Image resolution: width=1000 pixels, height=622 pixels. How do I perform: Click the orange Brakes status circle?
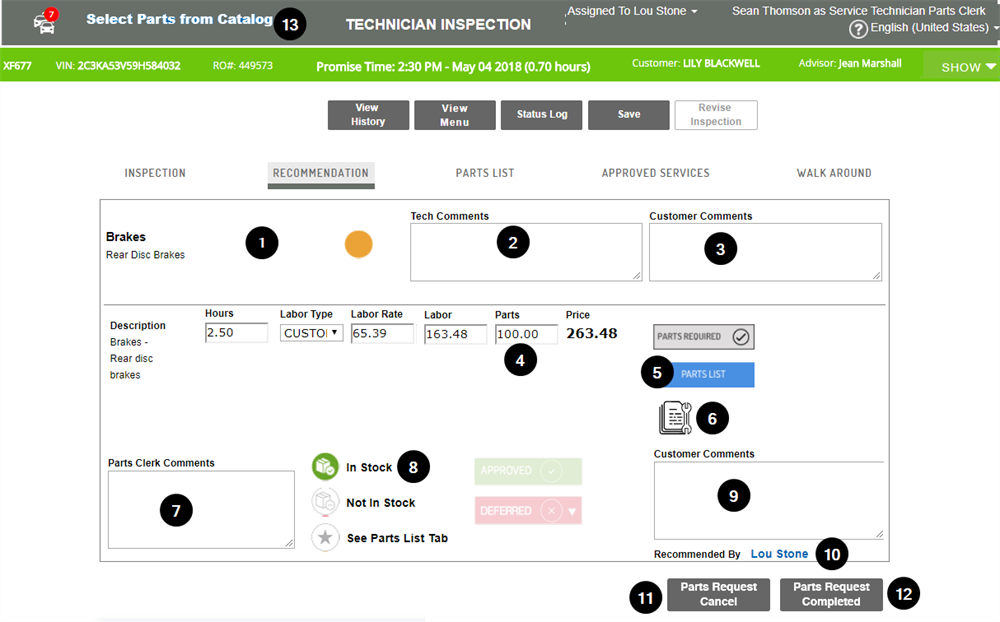358,243
